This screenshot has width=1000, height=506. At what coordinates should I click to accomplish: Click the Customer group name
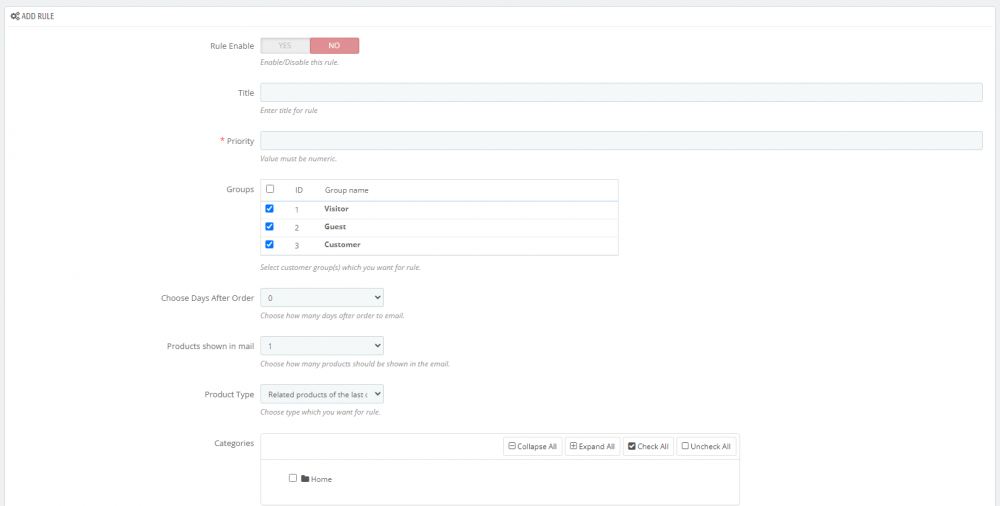342,244
